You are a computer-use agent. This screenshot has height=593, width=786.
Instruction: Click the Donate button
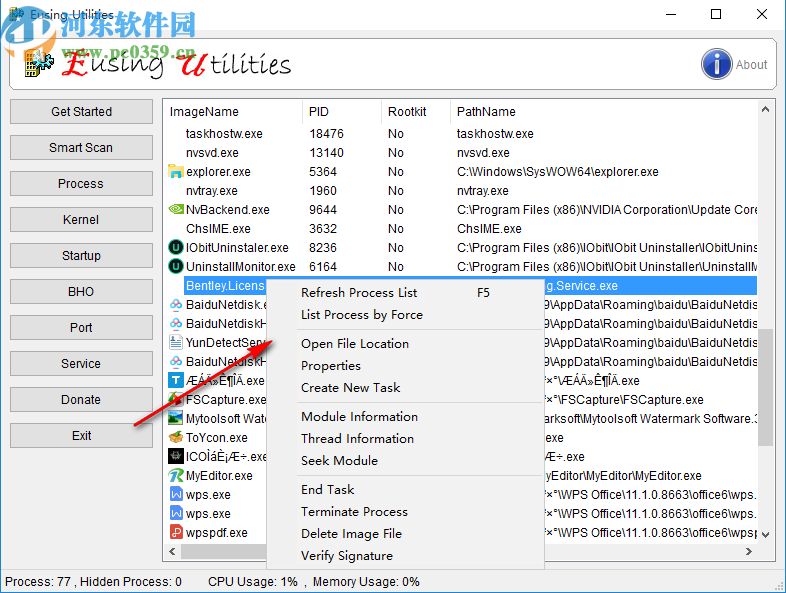(x=81, y=400)
